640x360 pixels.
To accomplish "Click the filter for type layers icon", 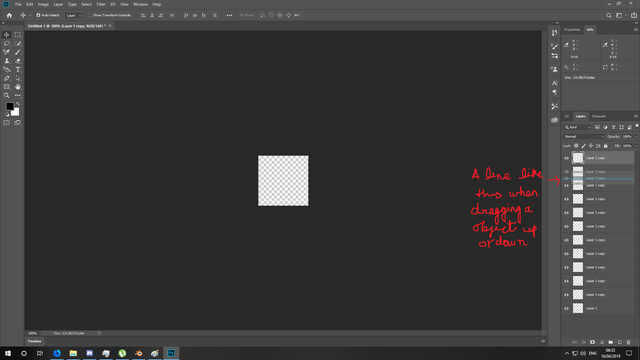I will 613,127.
